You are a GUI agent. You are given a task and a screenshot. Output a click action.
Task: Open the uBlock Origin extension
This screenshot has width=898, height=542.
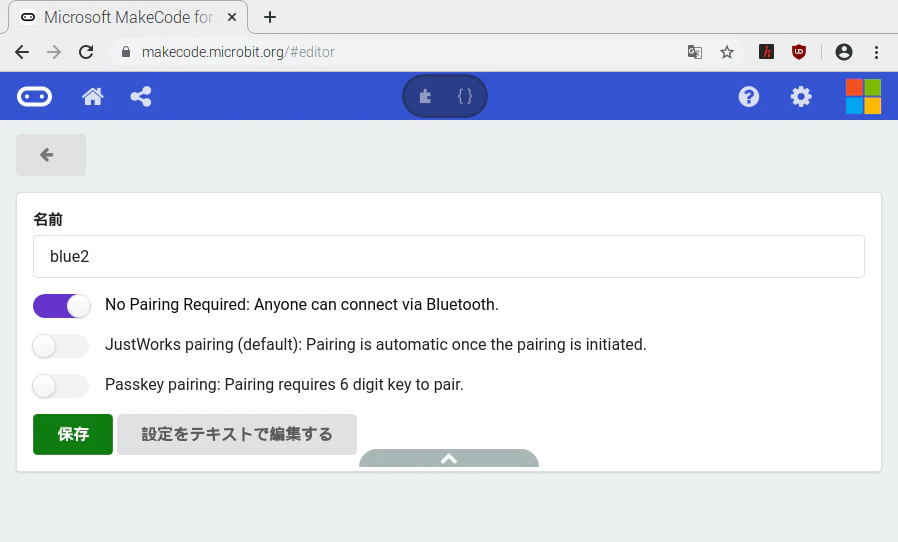tap(799, 52)
